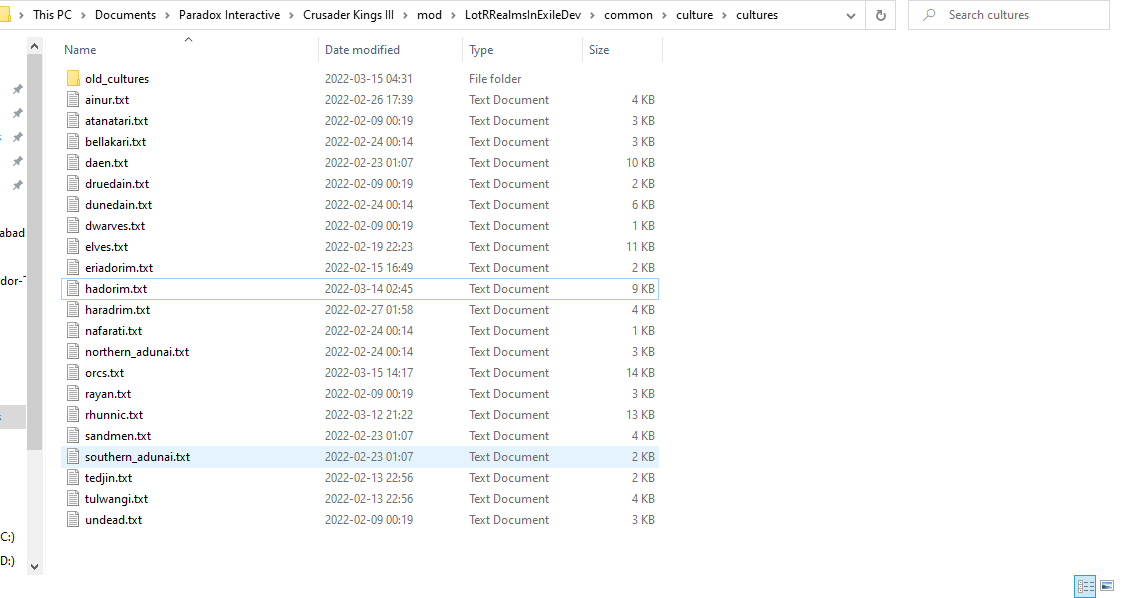Expand chevron after Documents breadcrumb
This screenshot has width=1123, height=598.
167,15
